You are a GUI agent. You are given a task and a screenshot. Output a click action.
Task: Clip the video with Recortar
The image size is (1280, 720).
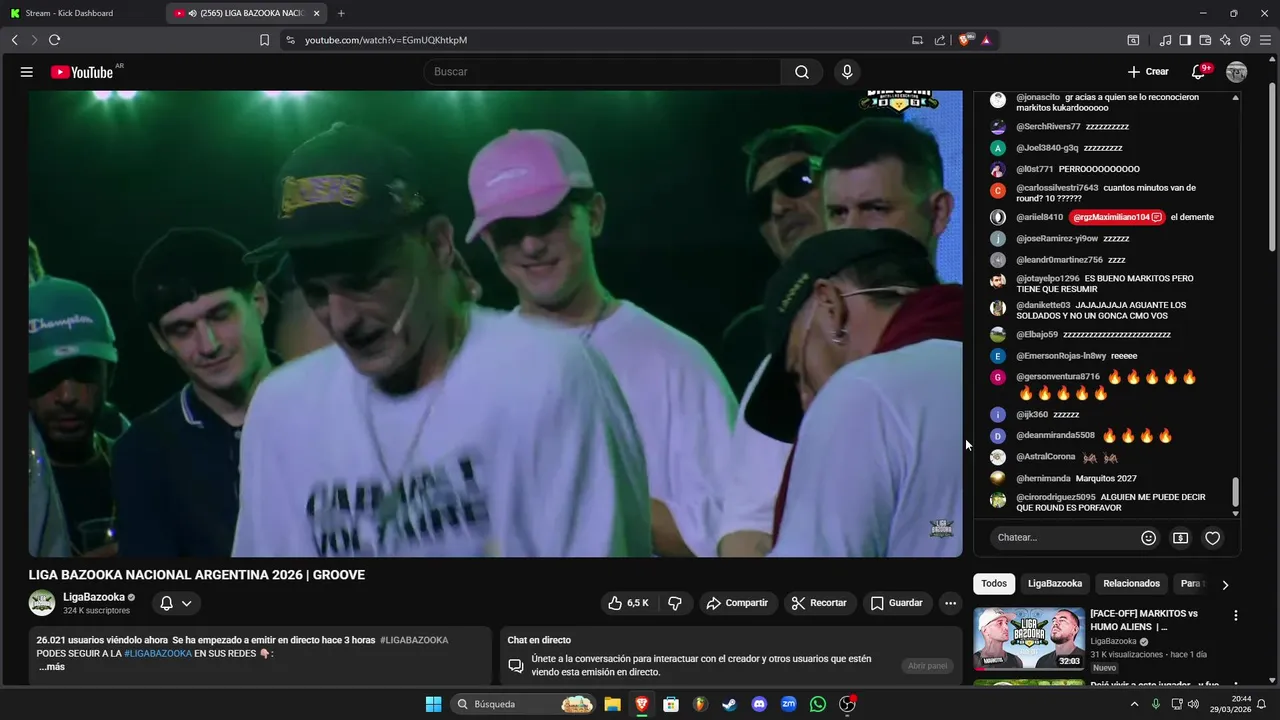coord(819,603)
